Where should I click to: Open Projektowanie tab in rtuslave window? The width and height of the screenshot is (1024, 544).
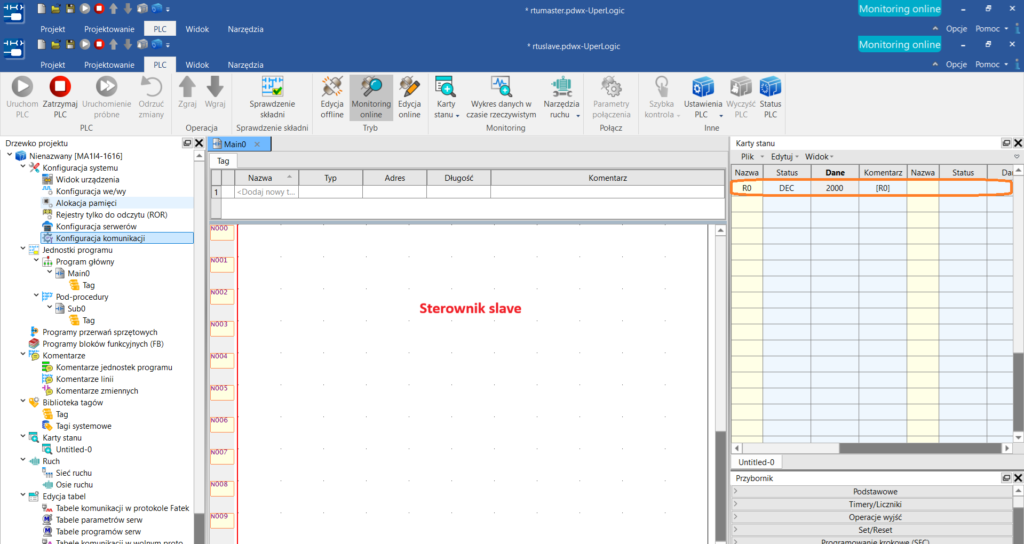click(109, 65)
